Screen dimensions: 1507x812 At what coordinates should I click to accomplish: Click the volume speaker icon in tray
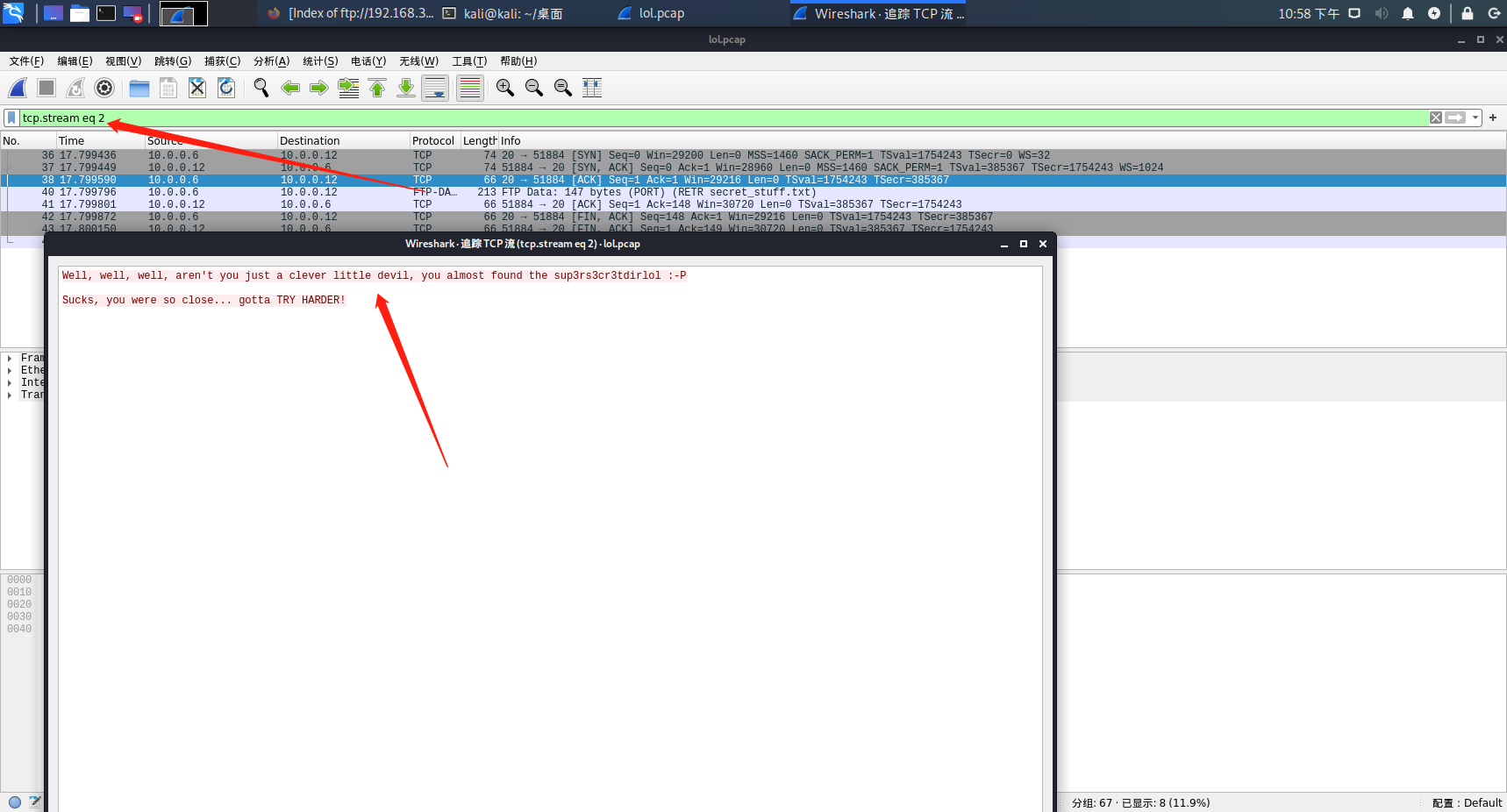click(x=1382, y=13)
